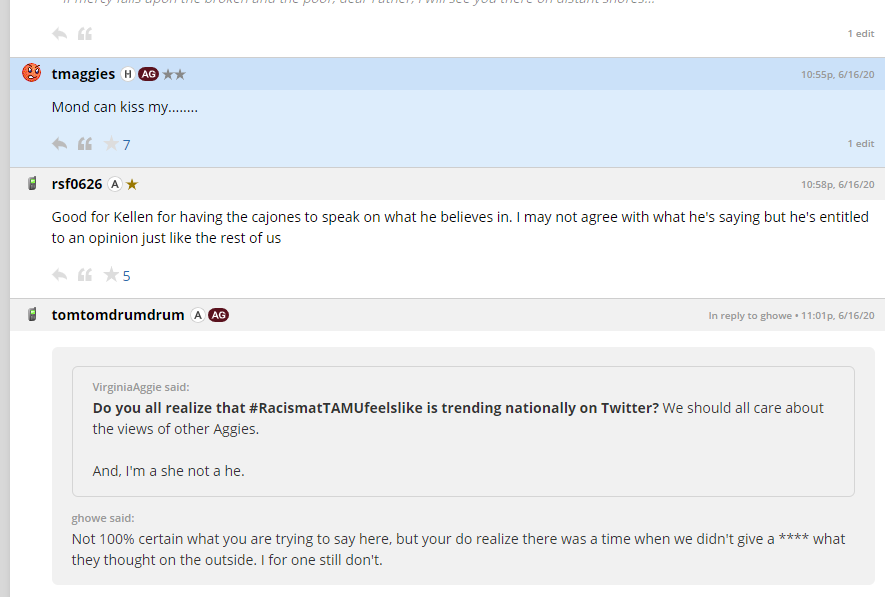The image size is (885, 597).
Task: Quote the rsf0626 post
Action: coord(85,275)
